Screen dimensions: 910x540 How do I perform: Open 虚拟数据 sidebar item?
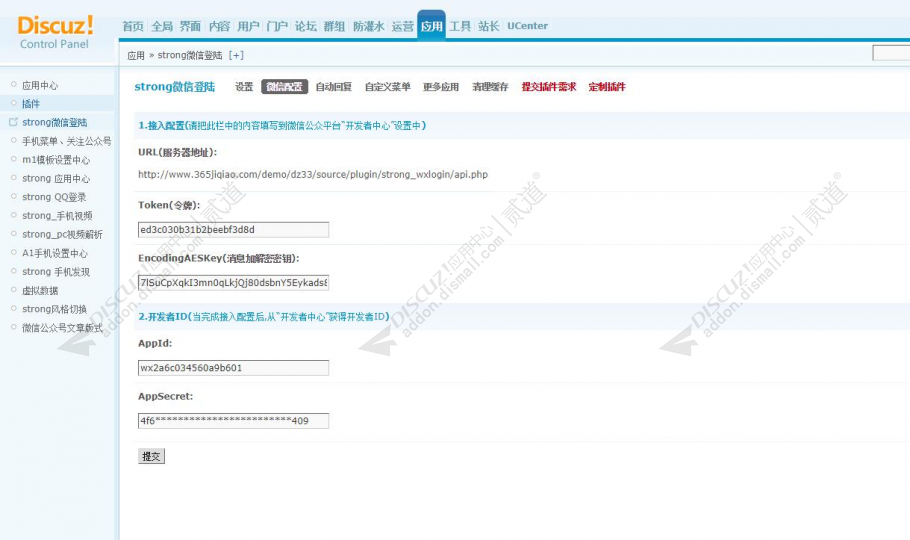click(x=40, y=290)
